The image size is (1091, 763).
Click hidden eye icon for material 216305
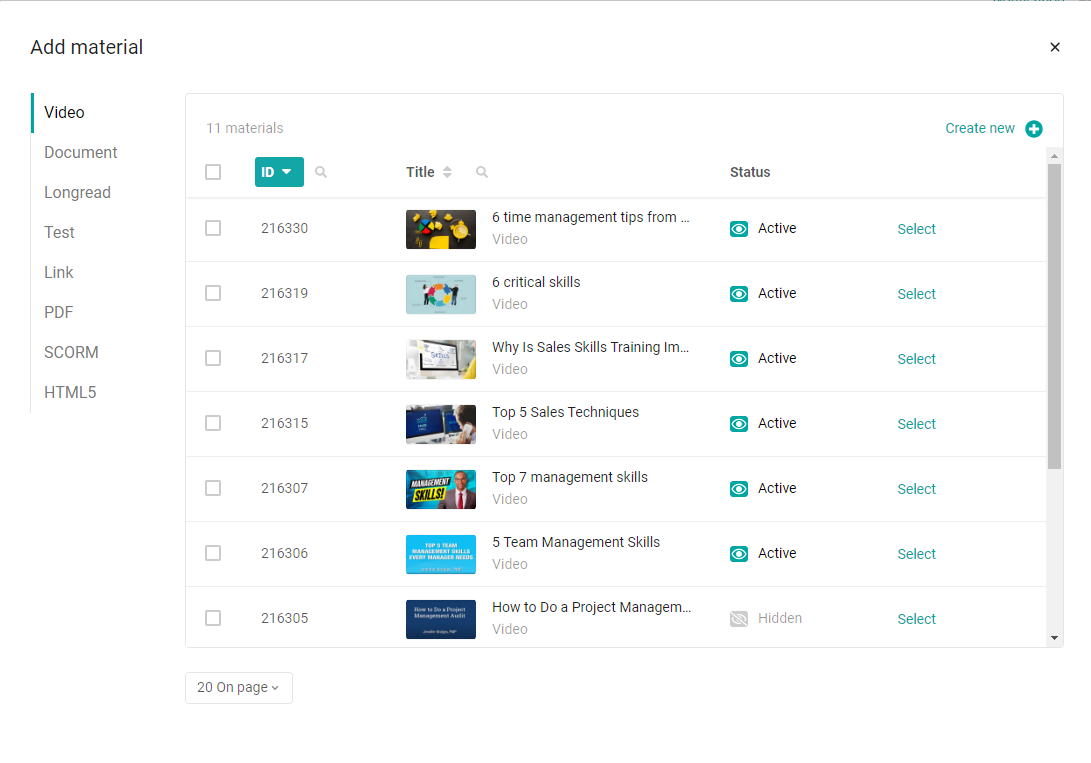point(739,619)
